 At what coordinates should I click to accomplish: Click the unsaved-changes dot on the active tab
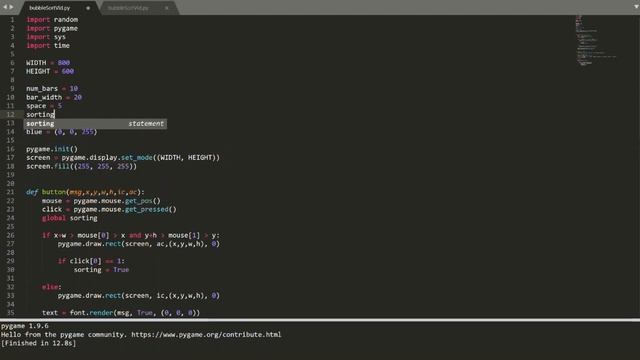pyautogui.click(x=88, y=8)
